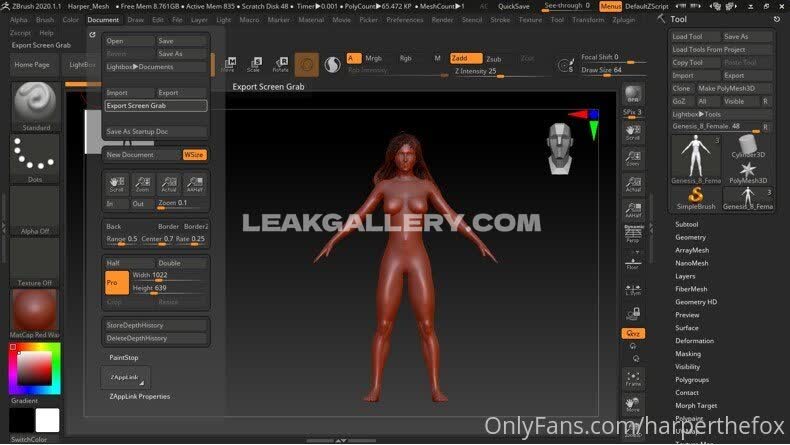This screenshot has height=445, width=790.
Task: Open the Preferences menu
Action: tap(405, 20)
